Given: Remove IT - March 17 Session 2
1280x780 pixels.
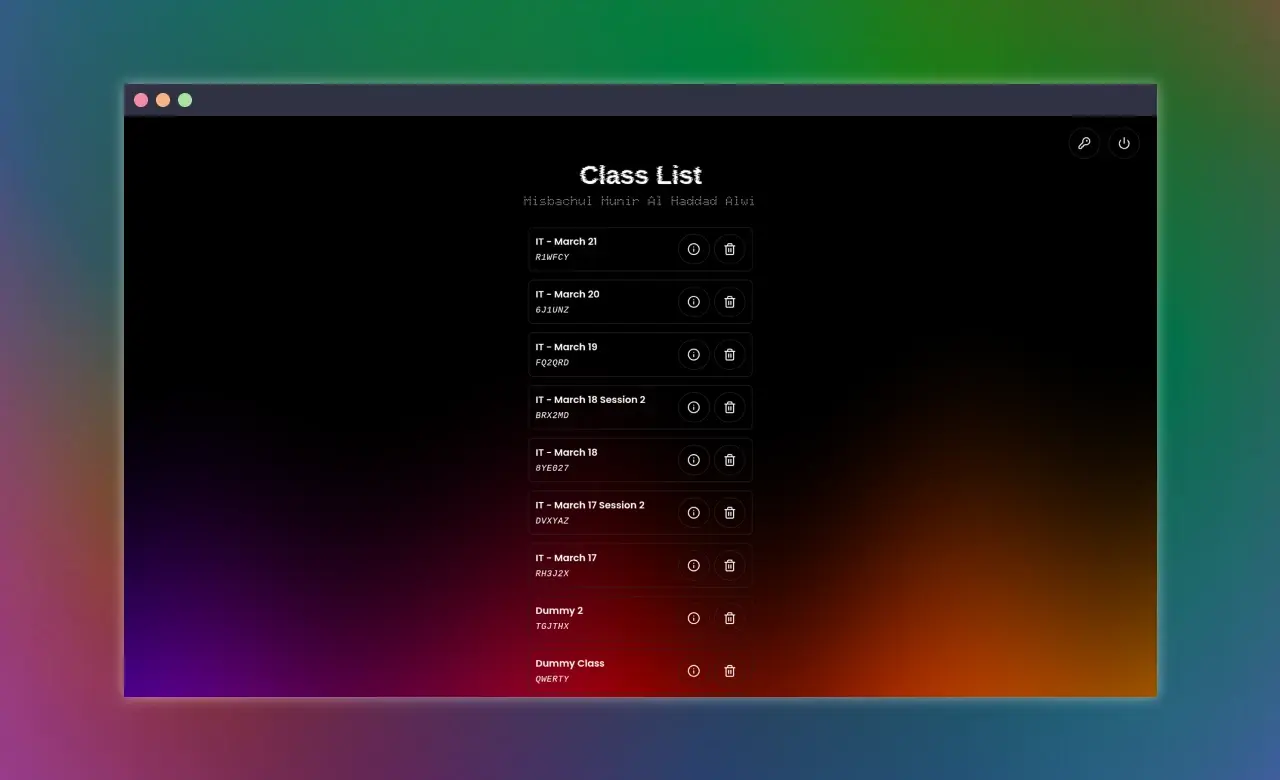Looking at the screenshot, I should pyautogui.click(x=730, y=513).
